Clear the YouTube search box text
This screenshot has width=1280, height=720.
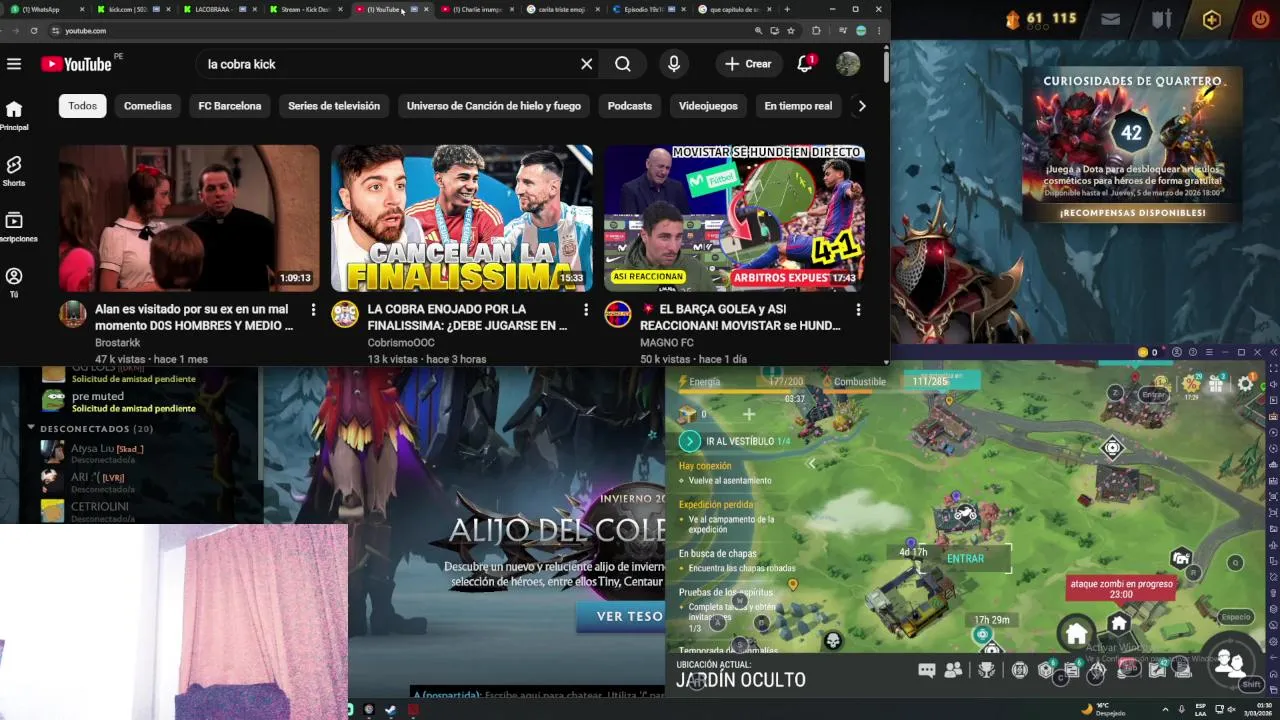click(587, 64)
